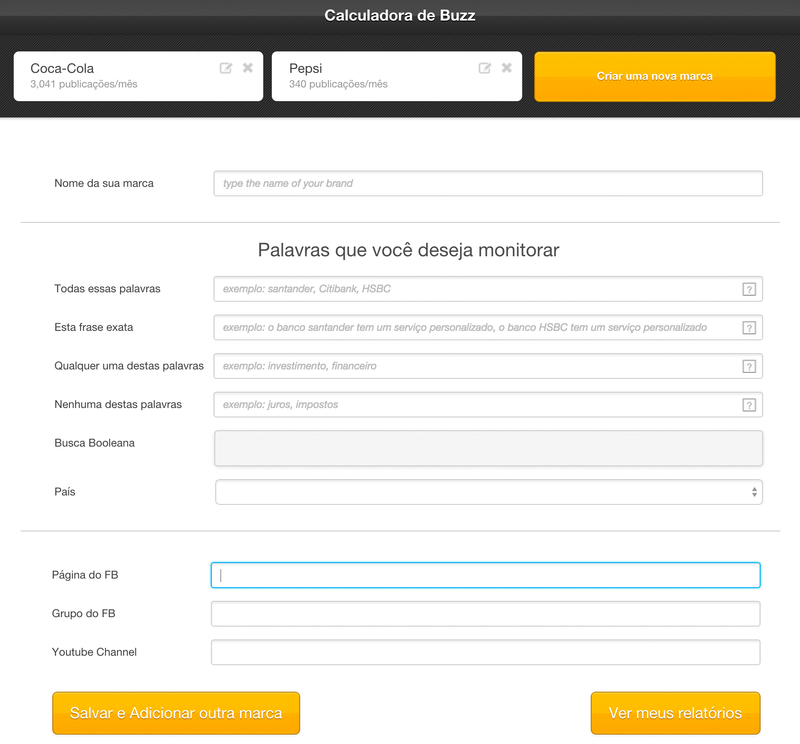Open Ver meus relatórios
Image resolution: width=800 pixels, height=744 pixels.
click(x=675, y=713)
